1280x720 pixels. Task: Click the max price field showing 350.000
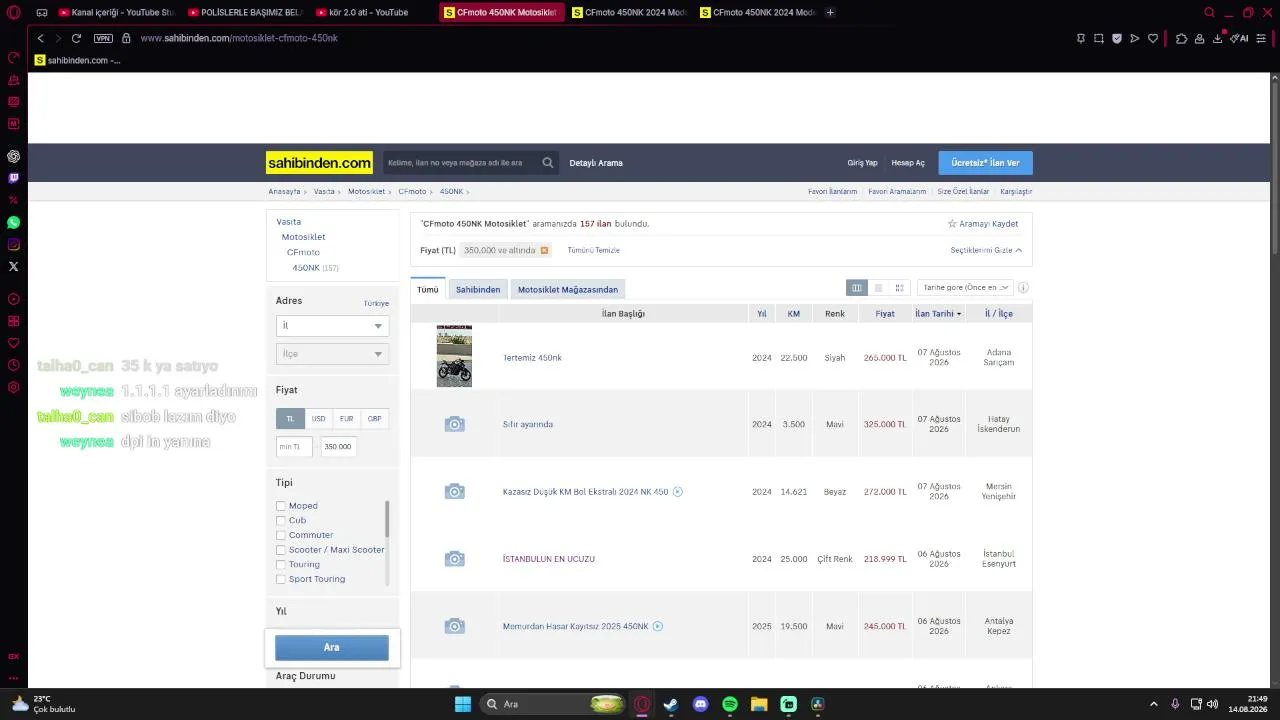[338, 447]
